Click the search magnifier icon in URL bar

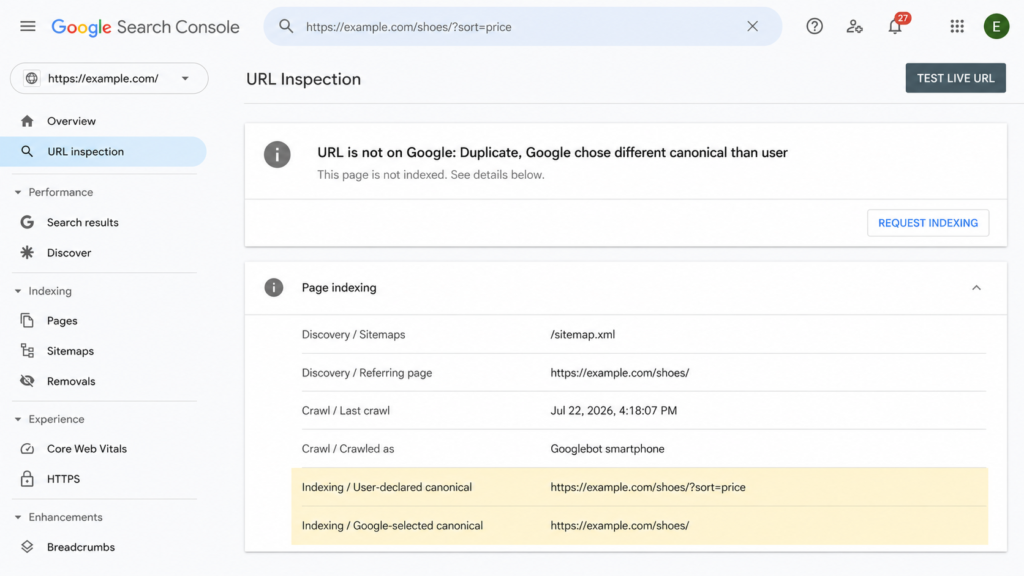tap(286, 26)
